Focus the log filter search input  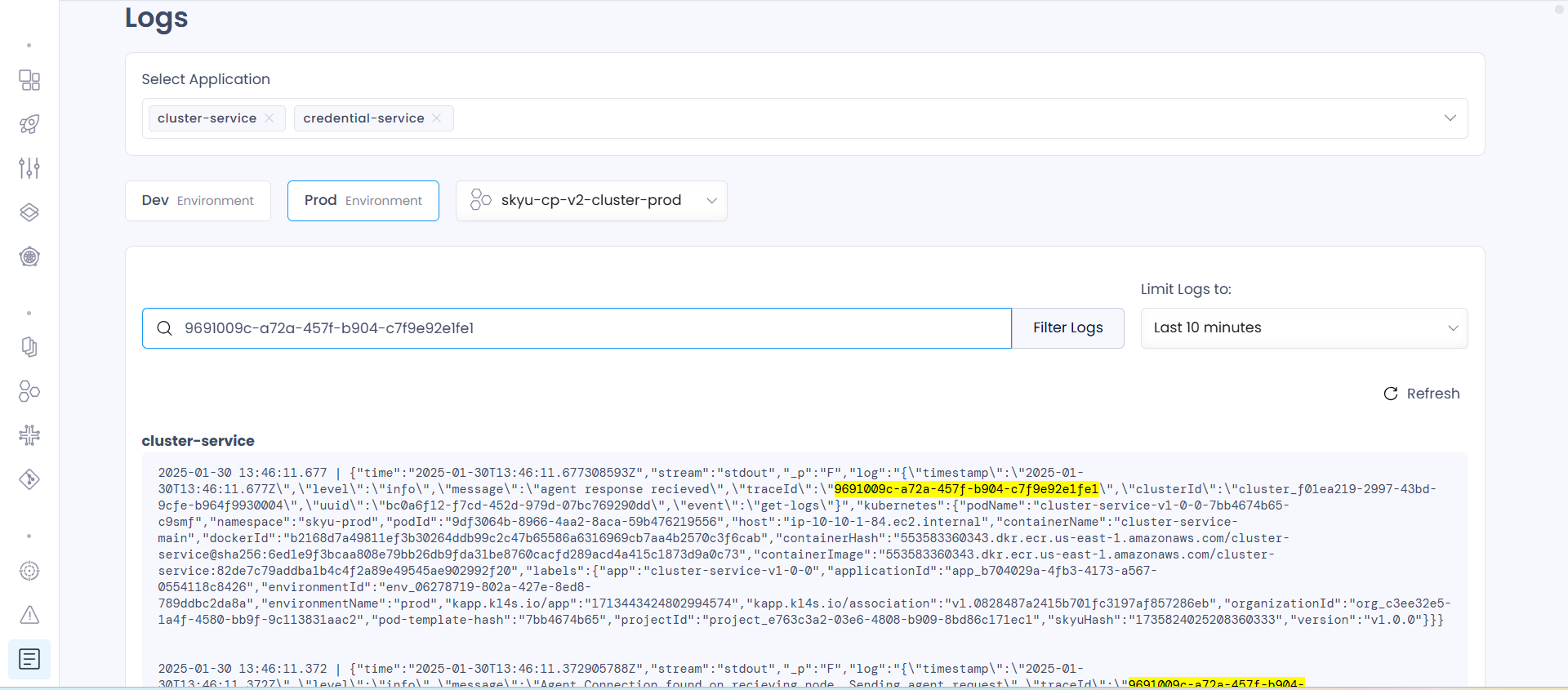577,328
